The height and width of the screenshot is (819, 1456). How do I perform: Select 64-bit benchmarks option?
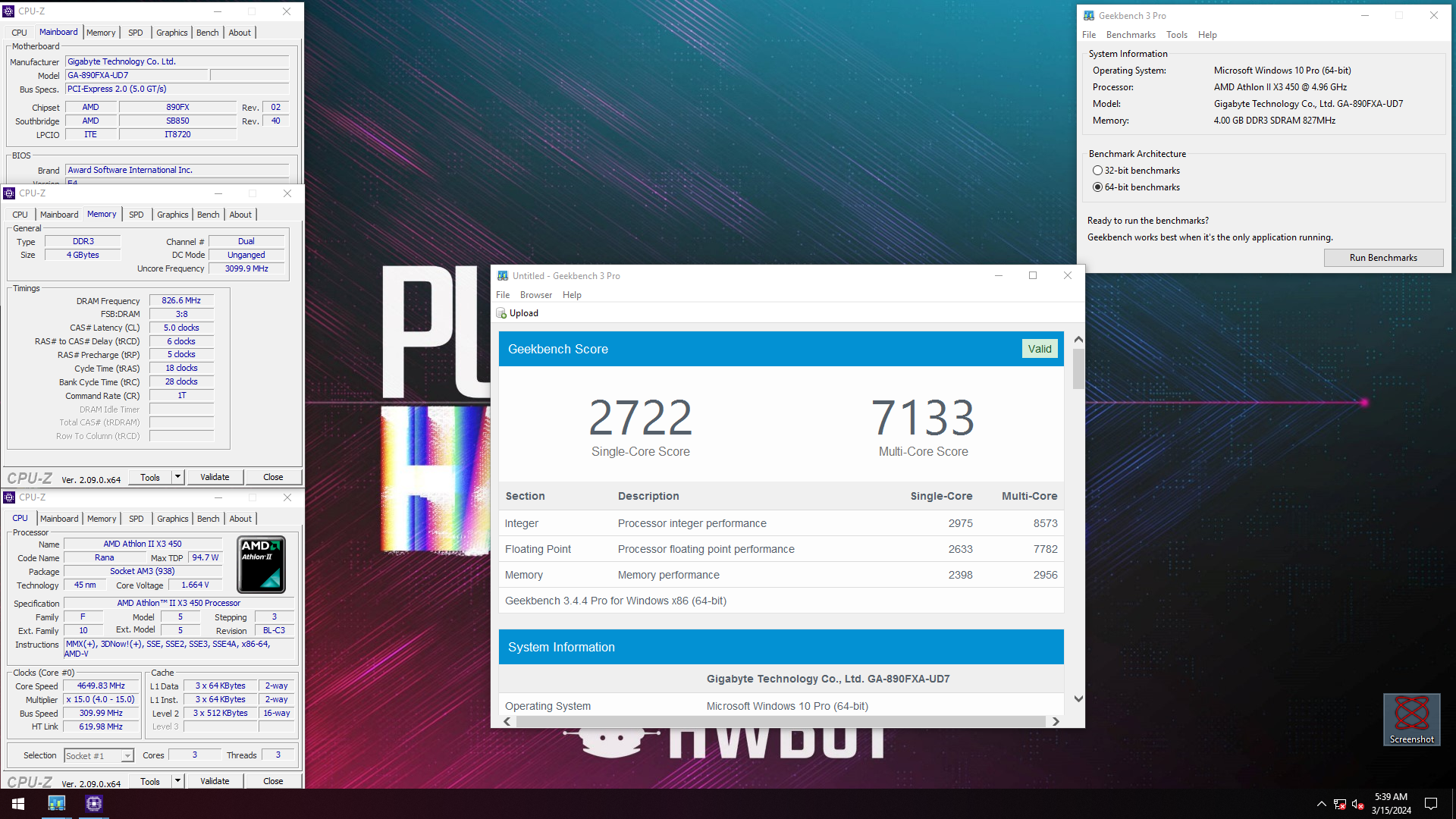[x=1097, y=187]
